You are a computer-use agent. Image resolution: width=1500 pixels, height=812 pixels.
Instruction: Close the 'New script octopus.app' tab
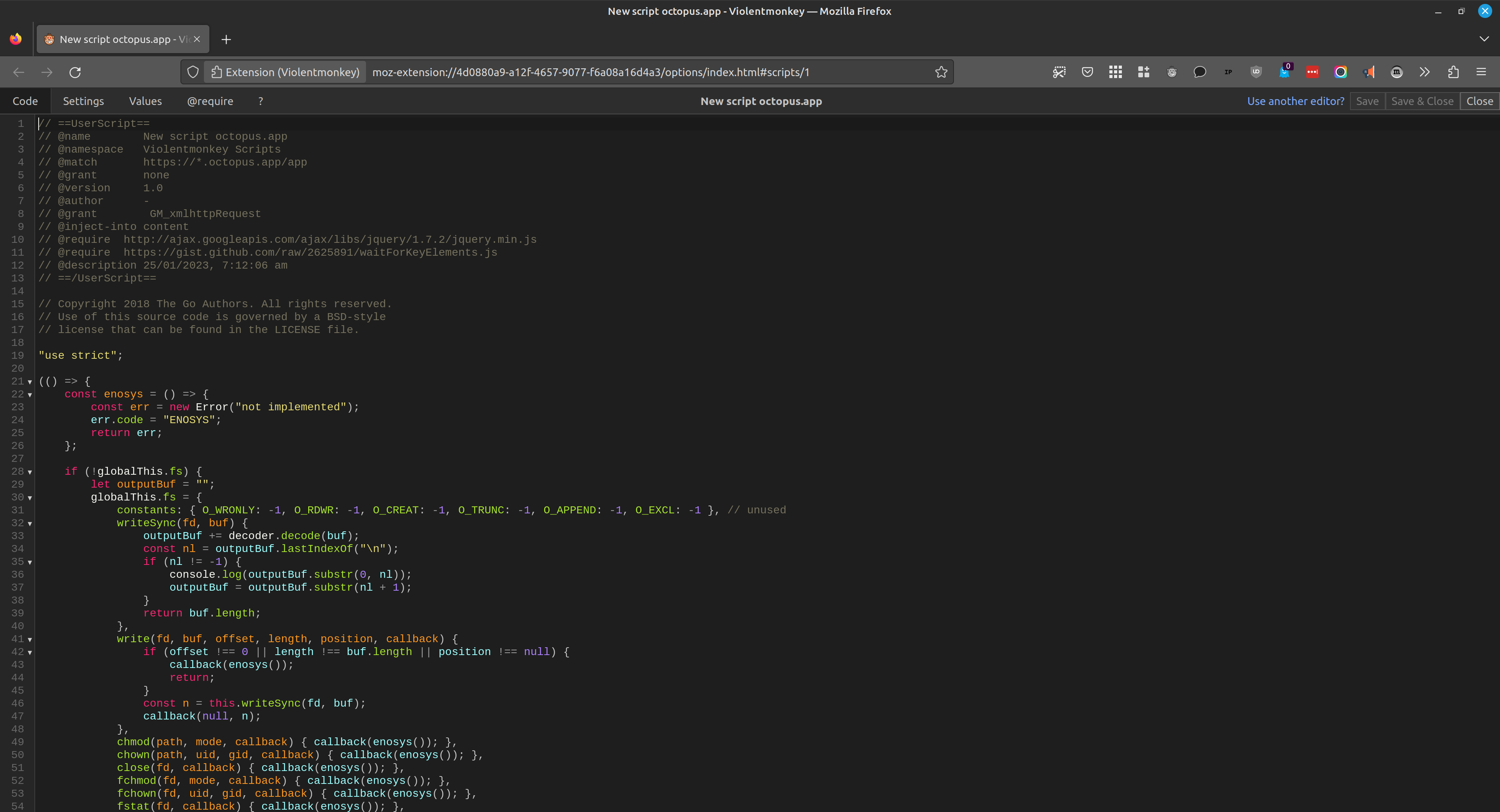click(x=197, y=39)
